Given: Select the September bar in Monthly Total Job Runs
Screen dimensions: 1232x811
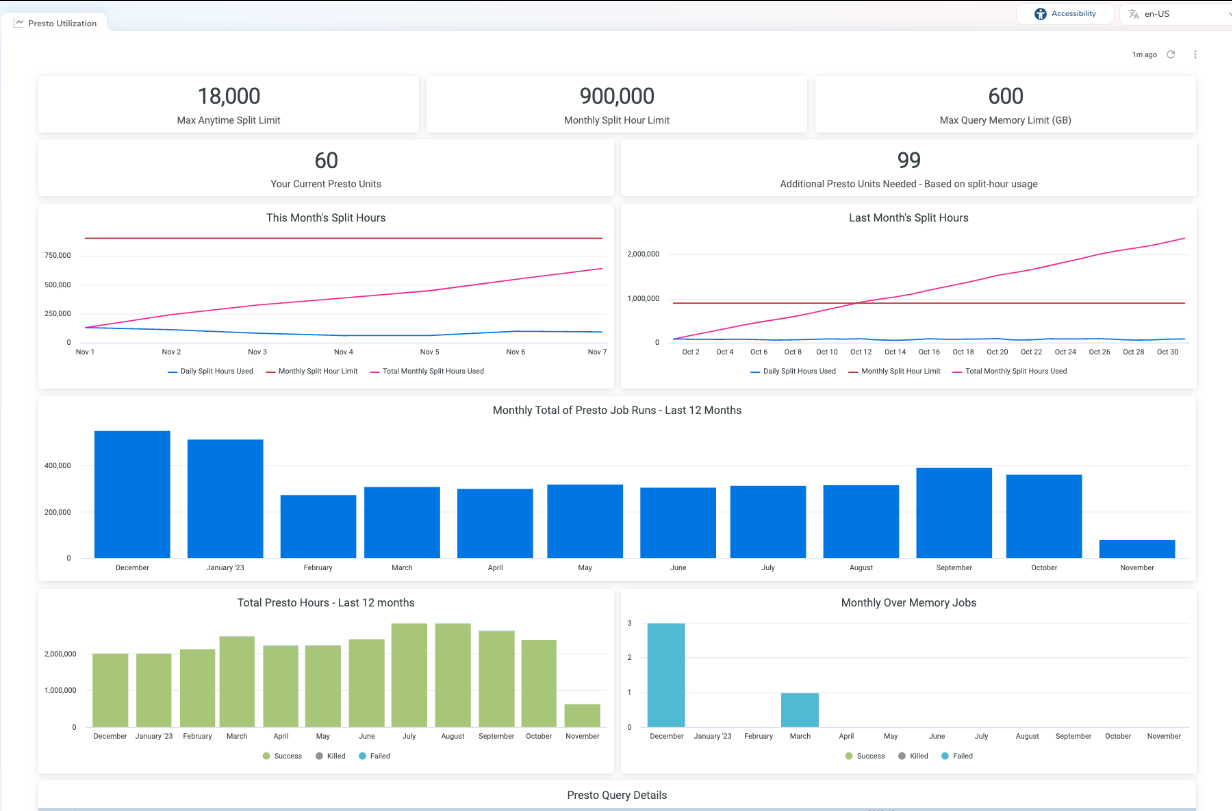Looking at the screenshot, I should (953, 512).
